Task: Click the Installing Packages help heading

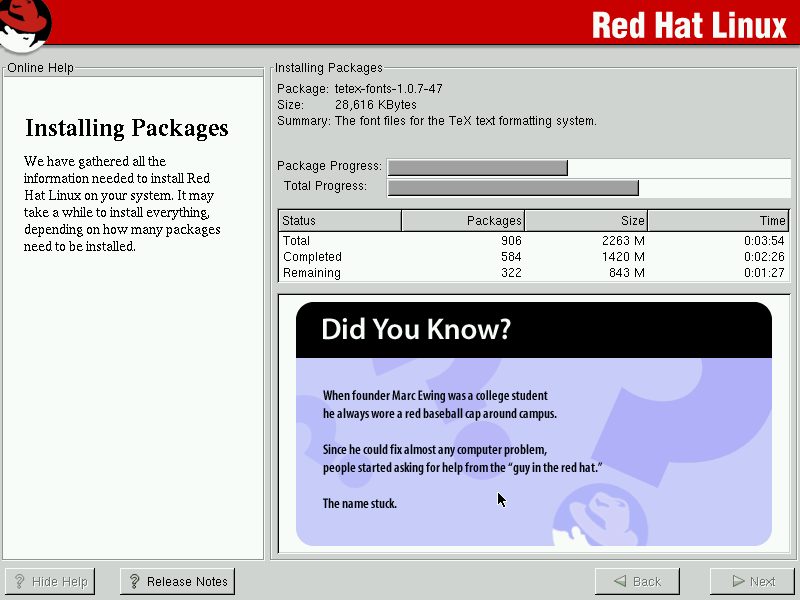Action: coord(127,128)
